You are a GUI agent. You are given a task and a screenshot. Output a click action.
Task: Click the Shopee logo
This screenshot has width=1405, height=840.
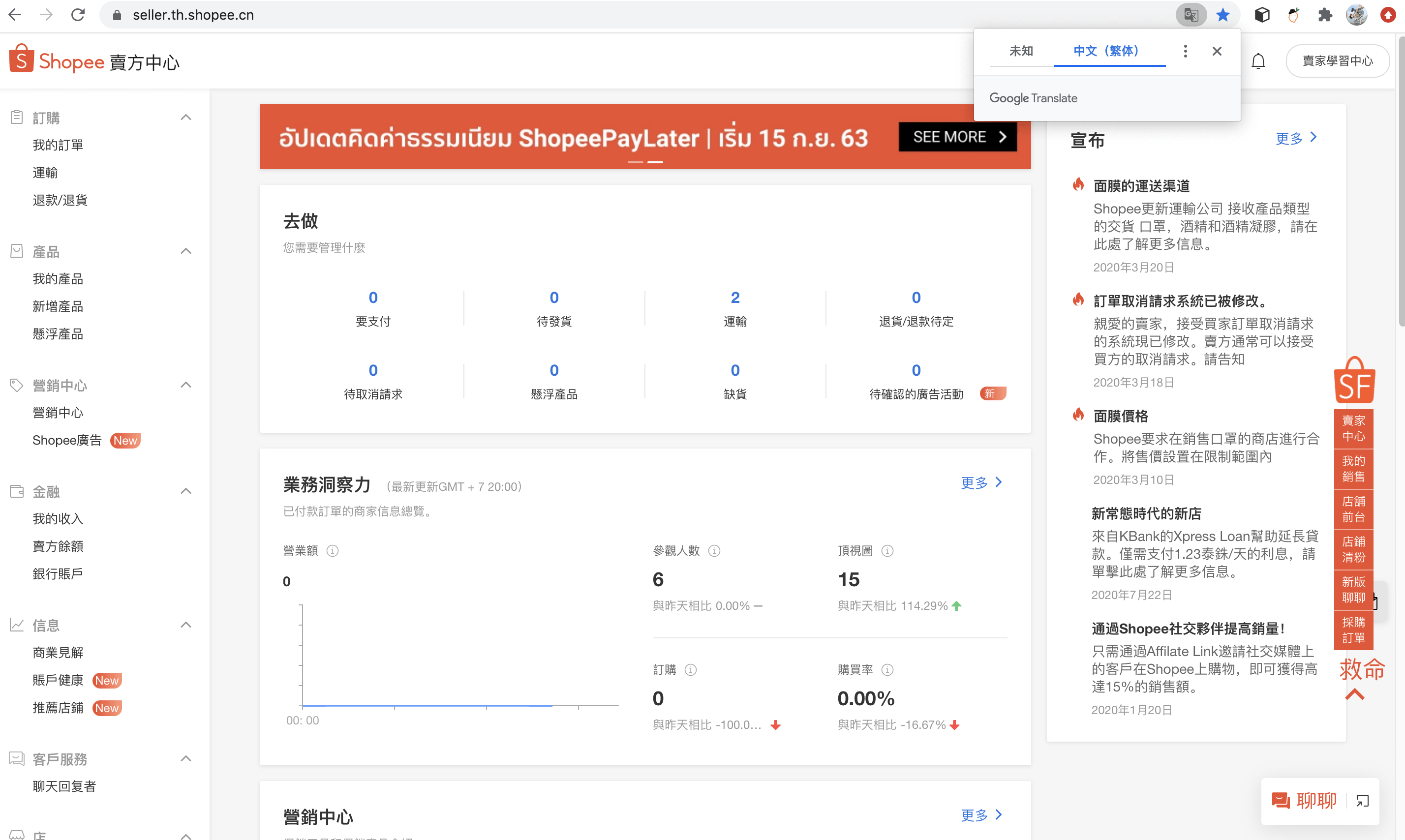point(57,60)
